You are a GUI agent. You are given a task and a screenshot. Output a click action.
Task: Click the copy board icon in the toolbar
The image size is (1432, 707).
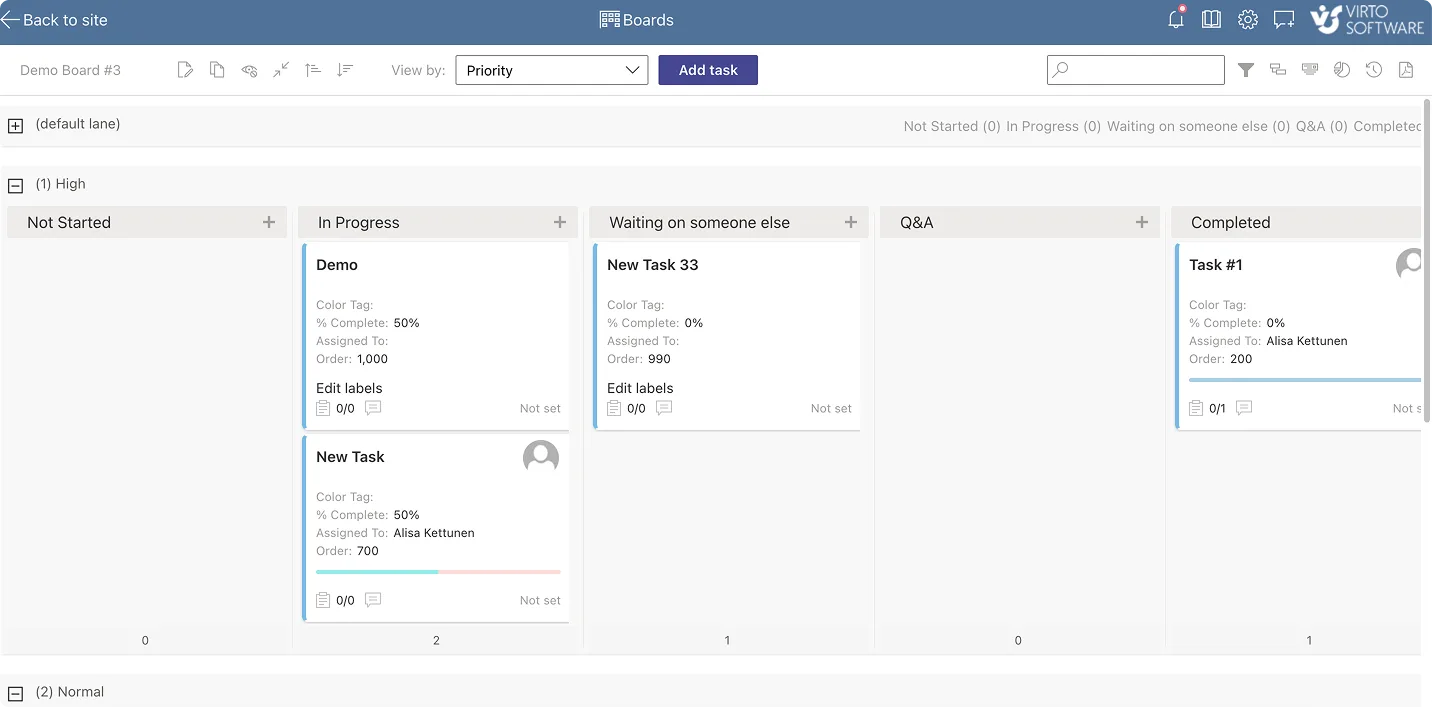(x=217, y=70)
